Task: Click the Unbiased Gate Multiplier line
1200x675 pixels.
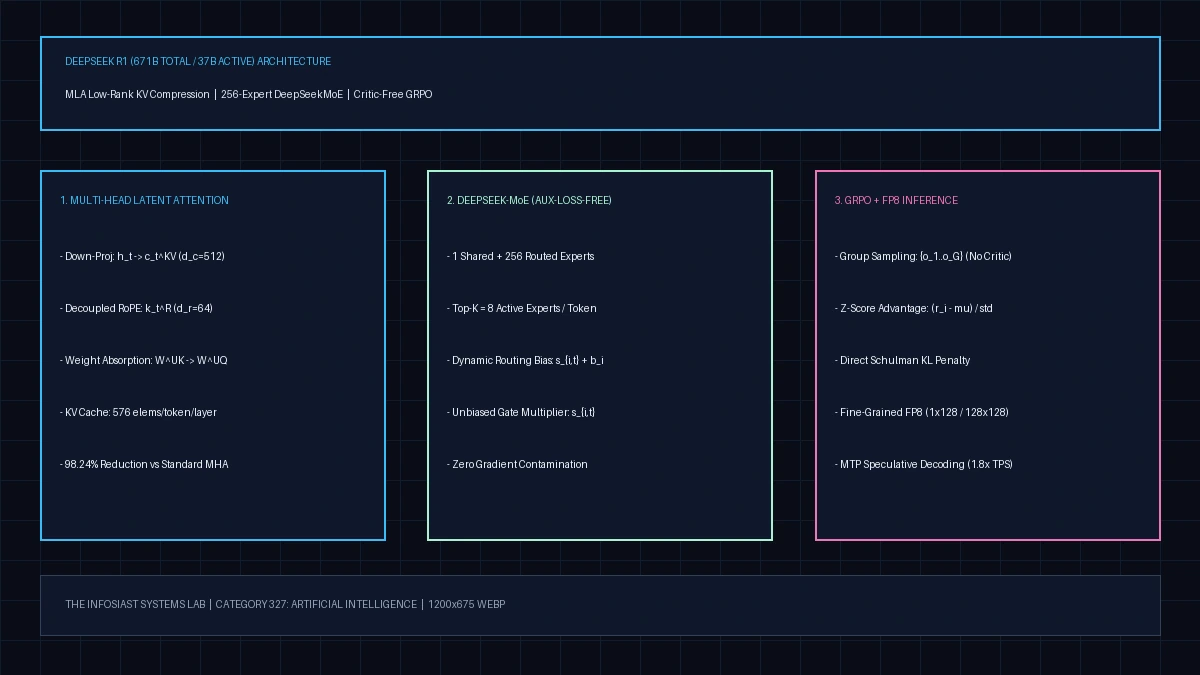Action: (x=521, y=413)
